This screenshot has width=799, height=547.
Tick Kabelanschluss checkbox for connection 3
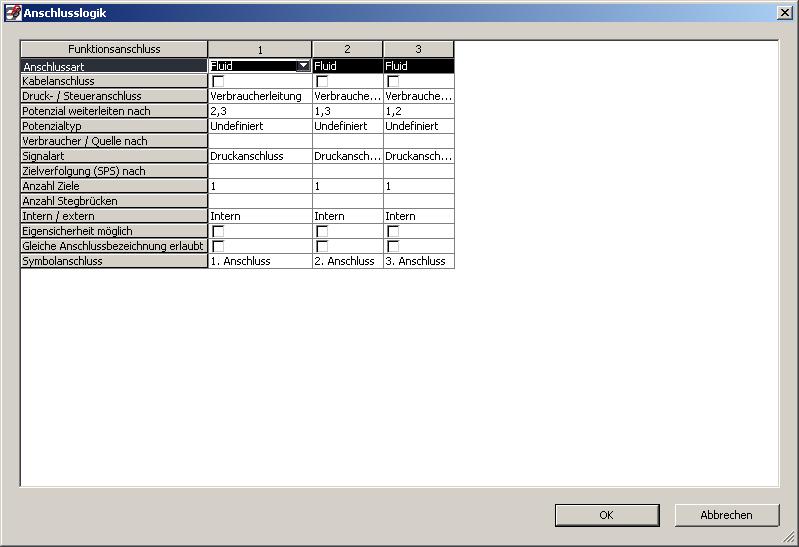393,81
